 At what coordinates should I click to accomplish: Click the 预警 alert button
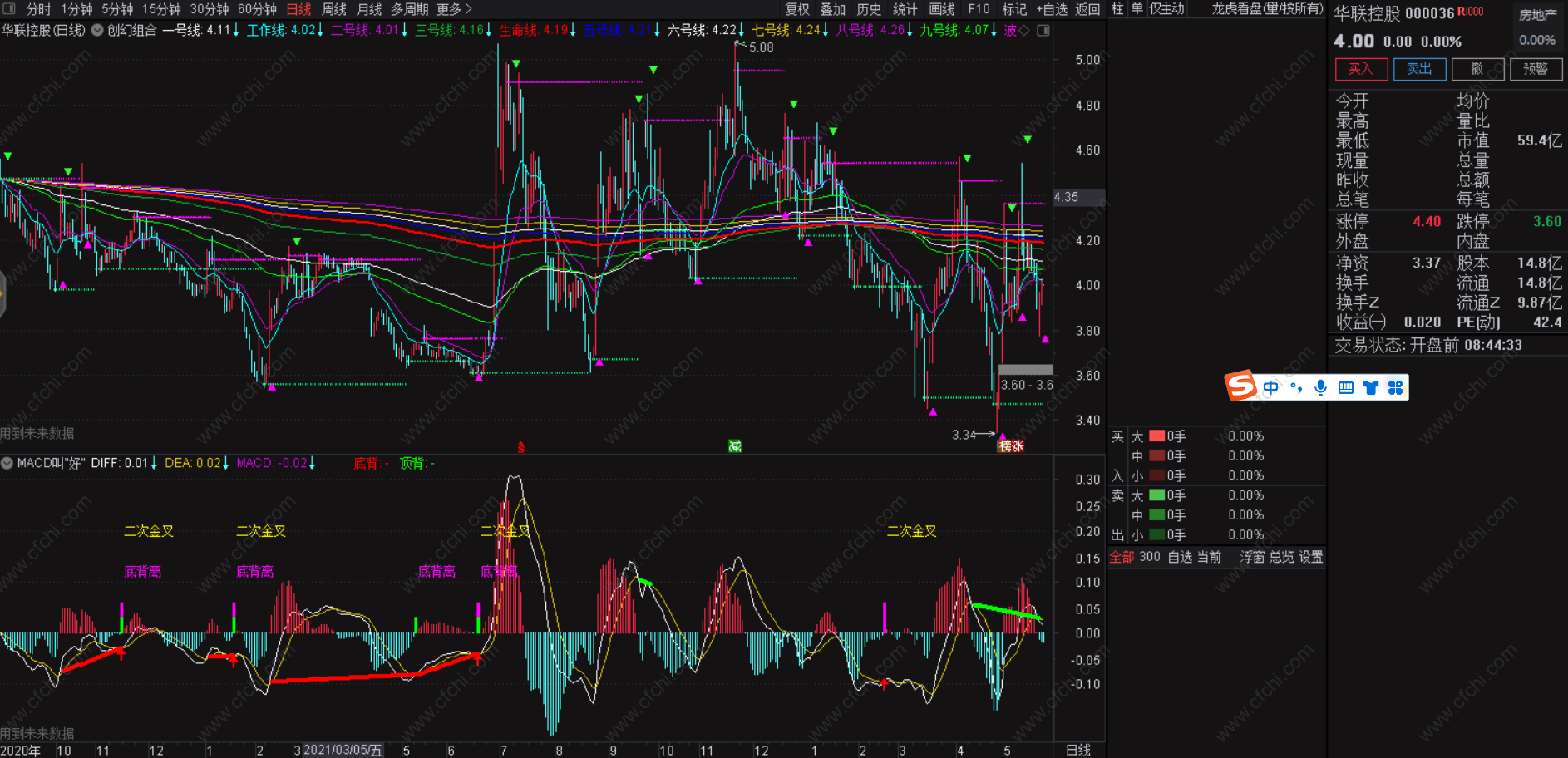point(1536,69)
